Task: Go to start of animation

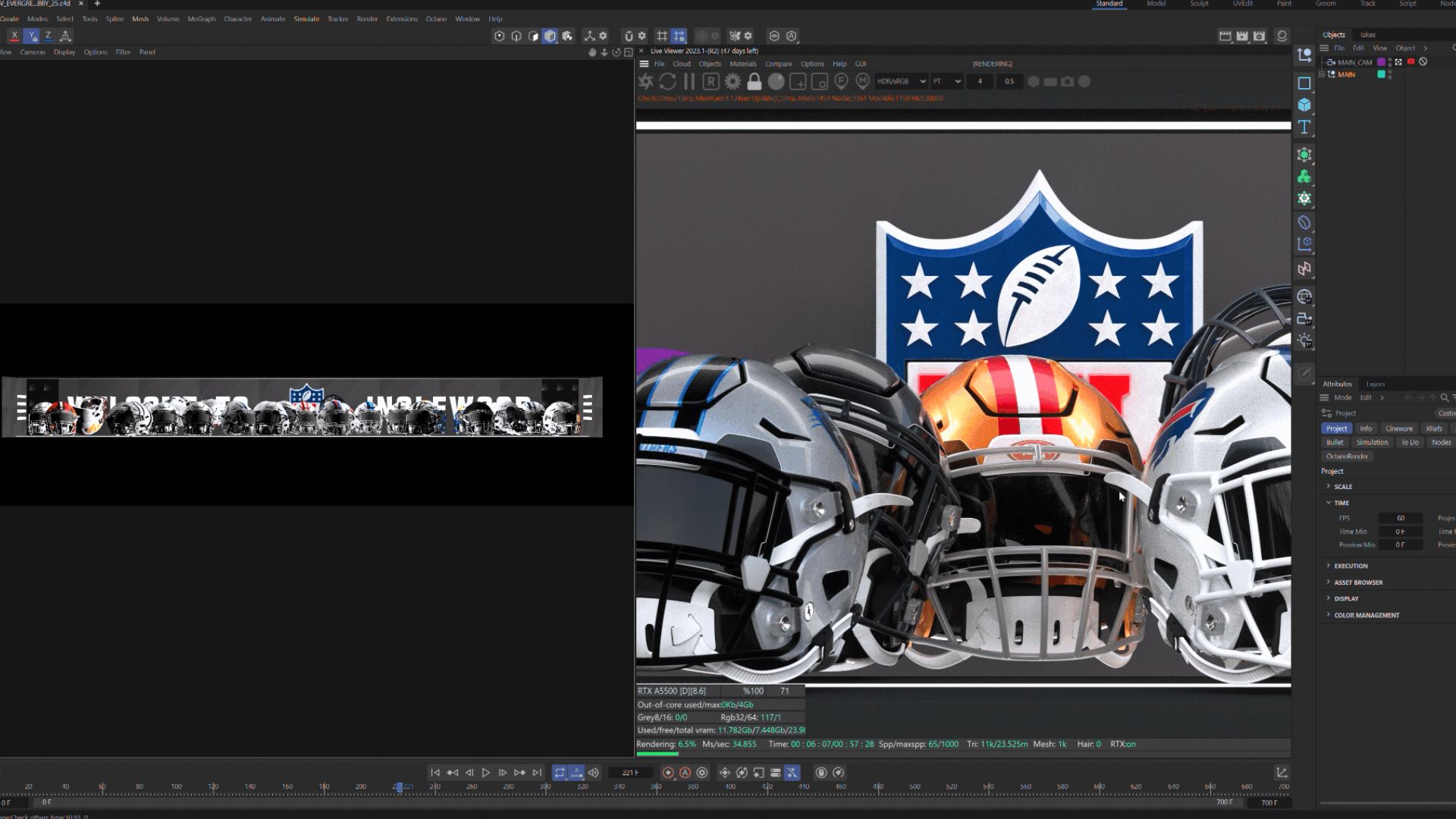Action: click(x=435, y=773)
